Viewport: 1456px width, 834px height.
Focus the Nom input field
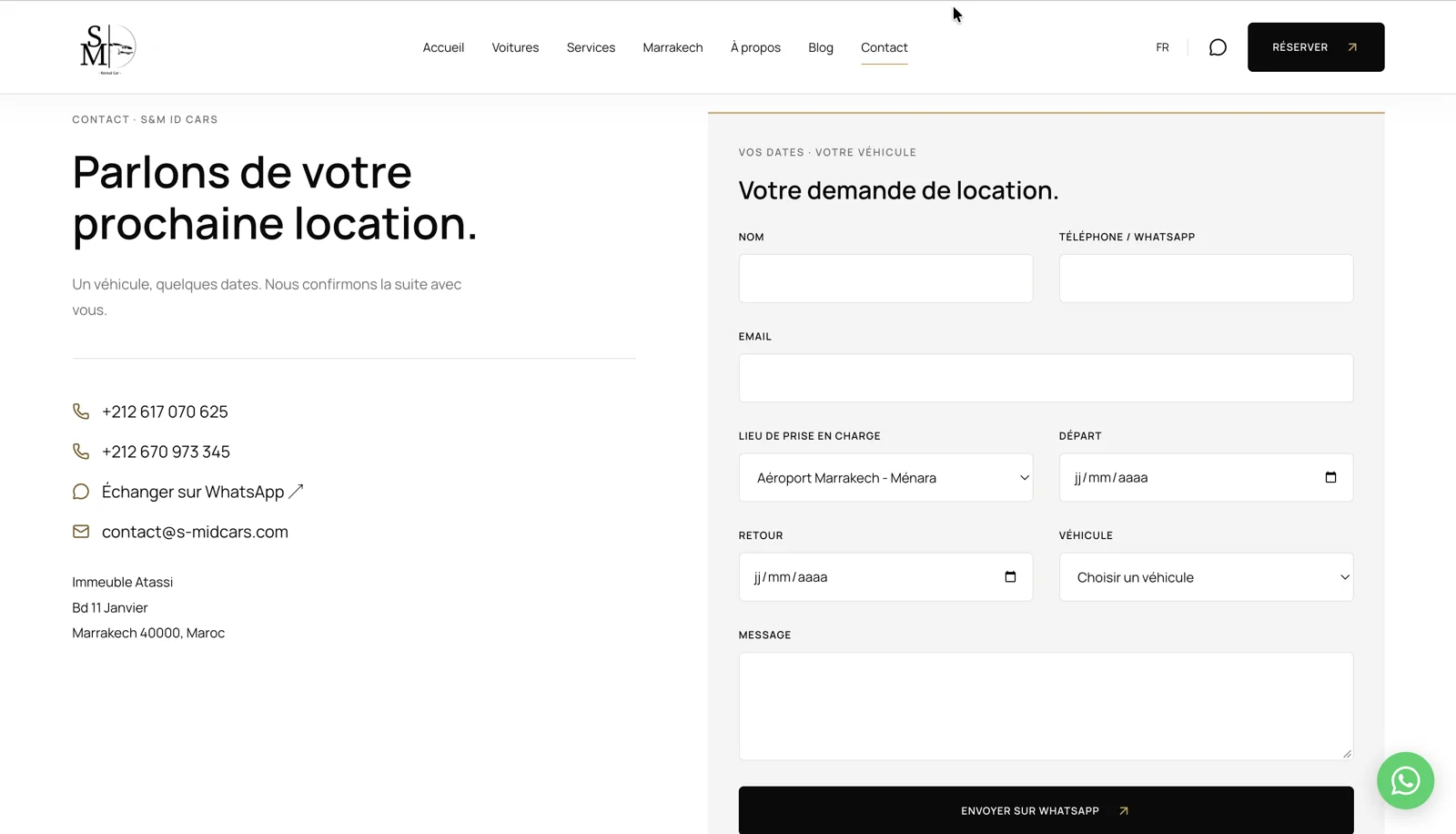pyautogui.click(x=885, y=279)
